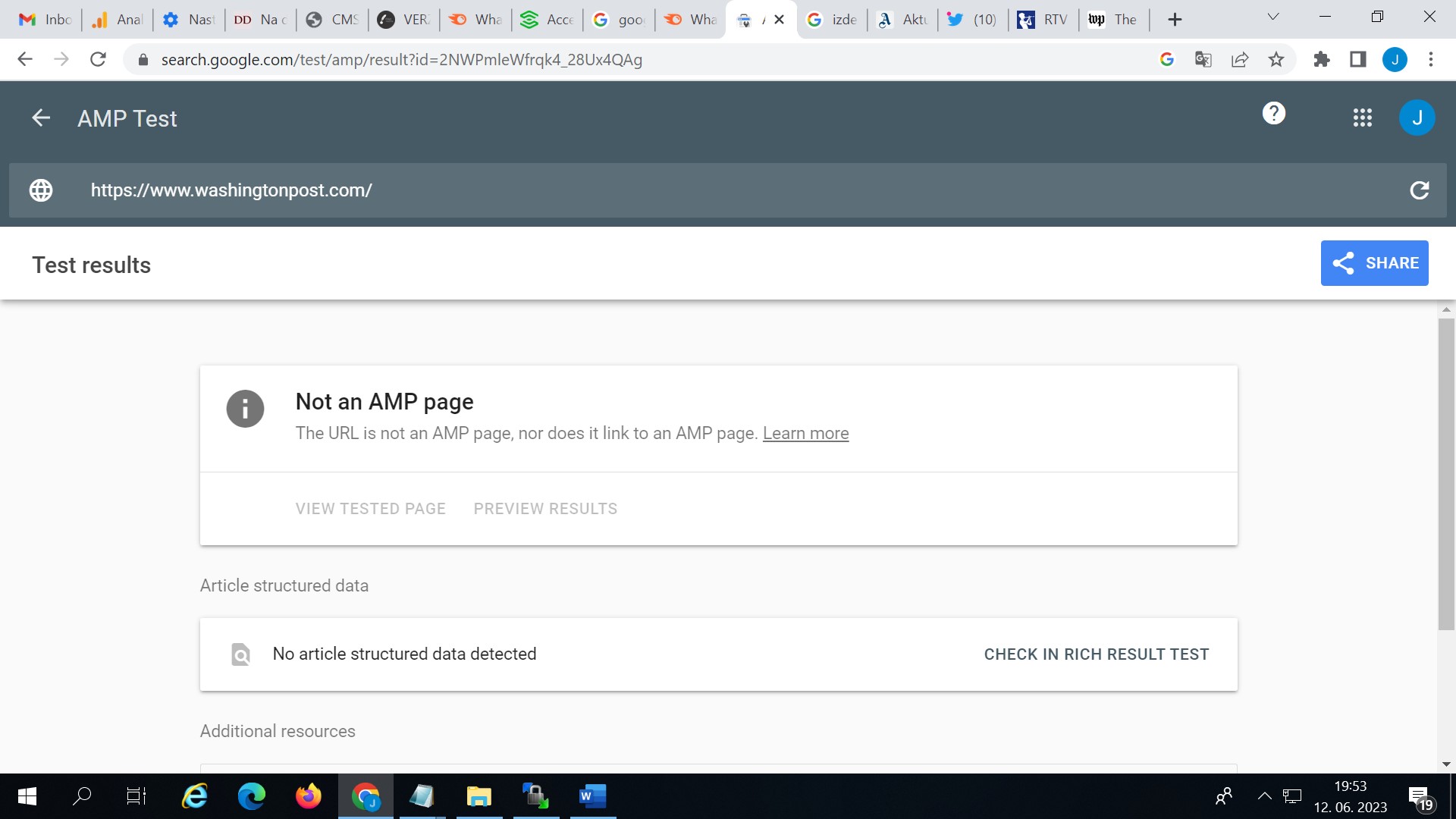Switch to the Twitter (10) tab
Viewport: 1456px width, 819px height.
pyautogui.click(x=973, y=20)
